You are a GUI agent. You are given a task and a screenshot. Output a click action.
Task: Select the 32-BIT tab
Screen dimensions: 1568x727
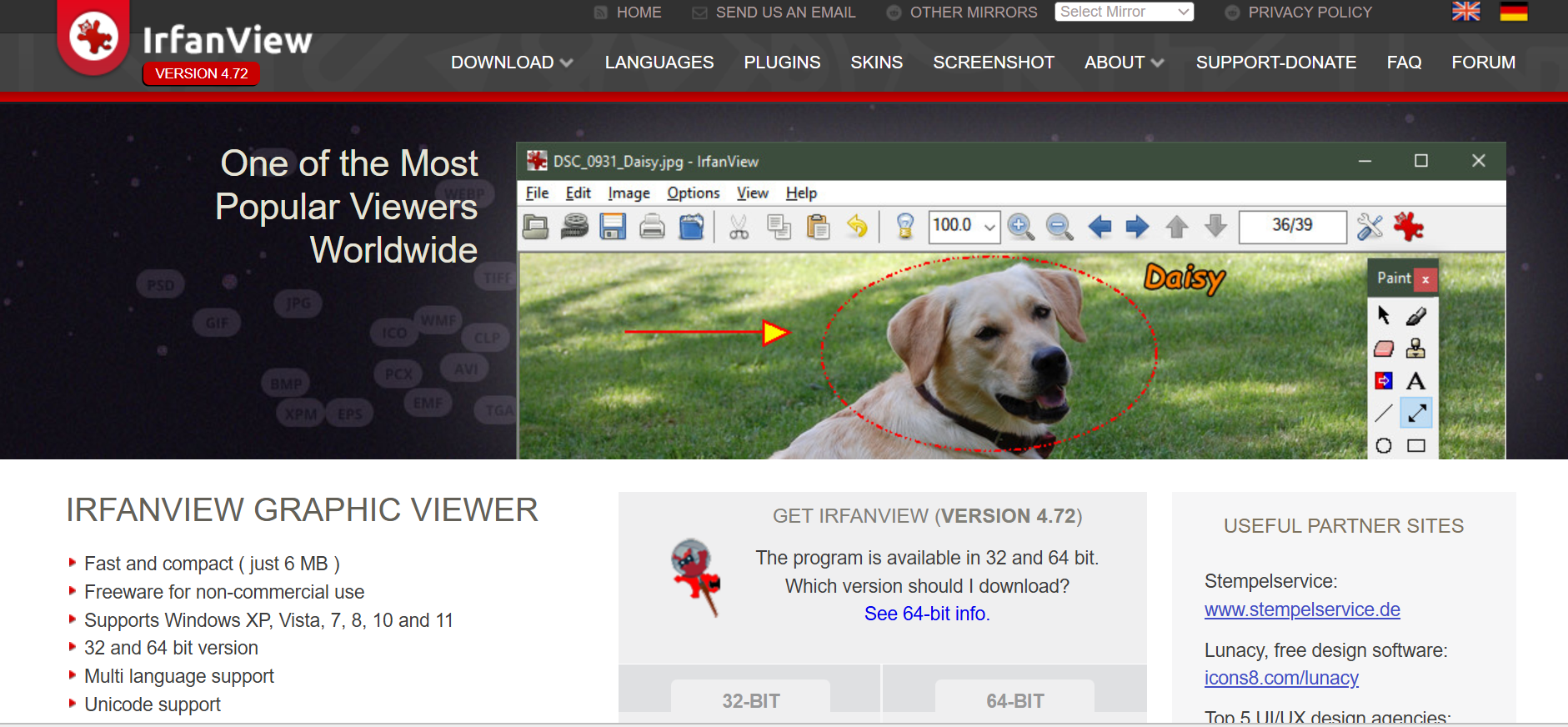[750, 700]
